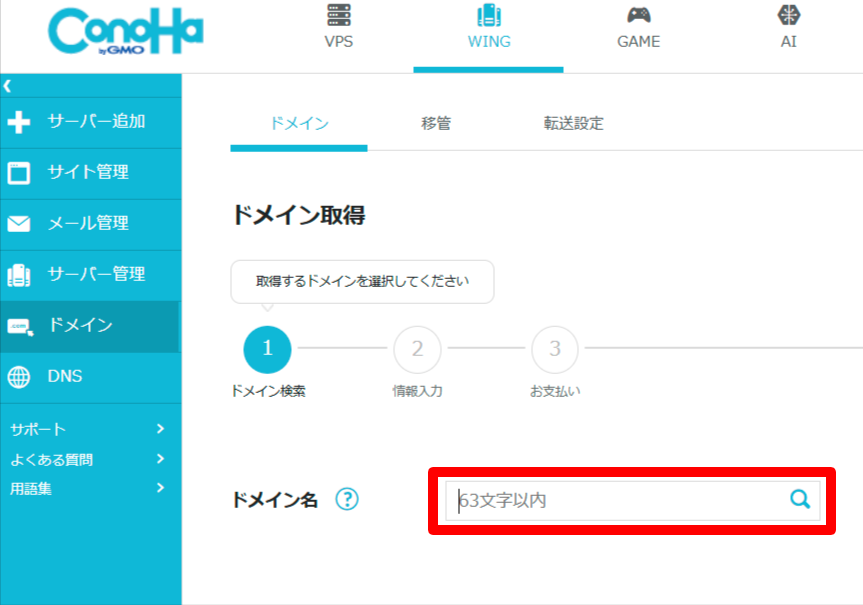Open the VPS server icon tab
The height and width of the screenshot is (605, 863).
[x=338, y=16]
